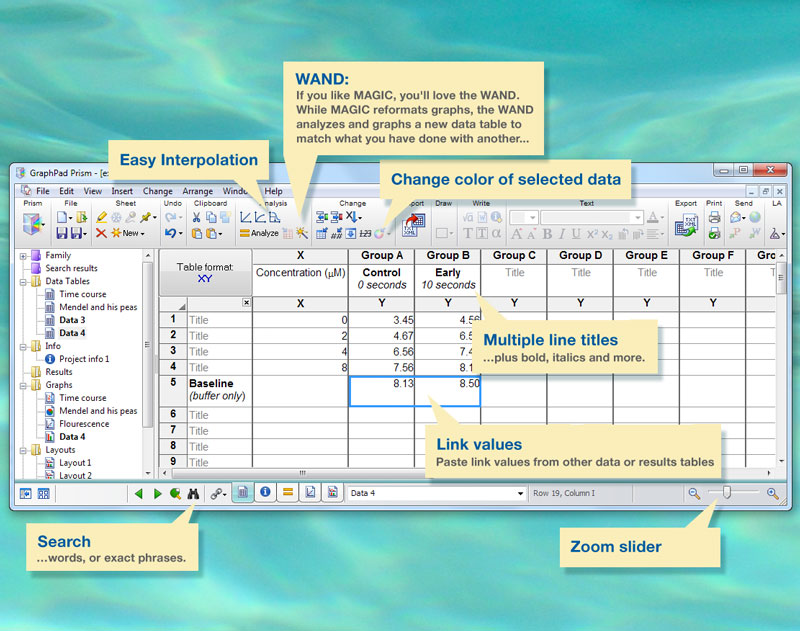Create a new file icon
Screen dimensions: 800x631
pos(62,217)
